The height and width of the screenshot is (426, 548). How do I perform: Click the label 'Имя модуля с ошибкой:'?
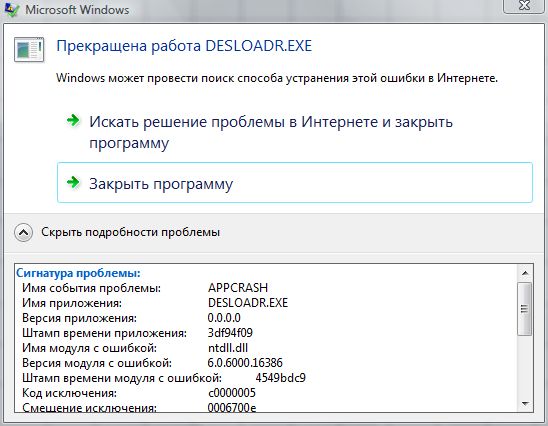click(x=89, y=348)
